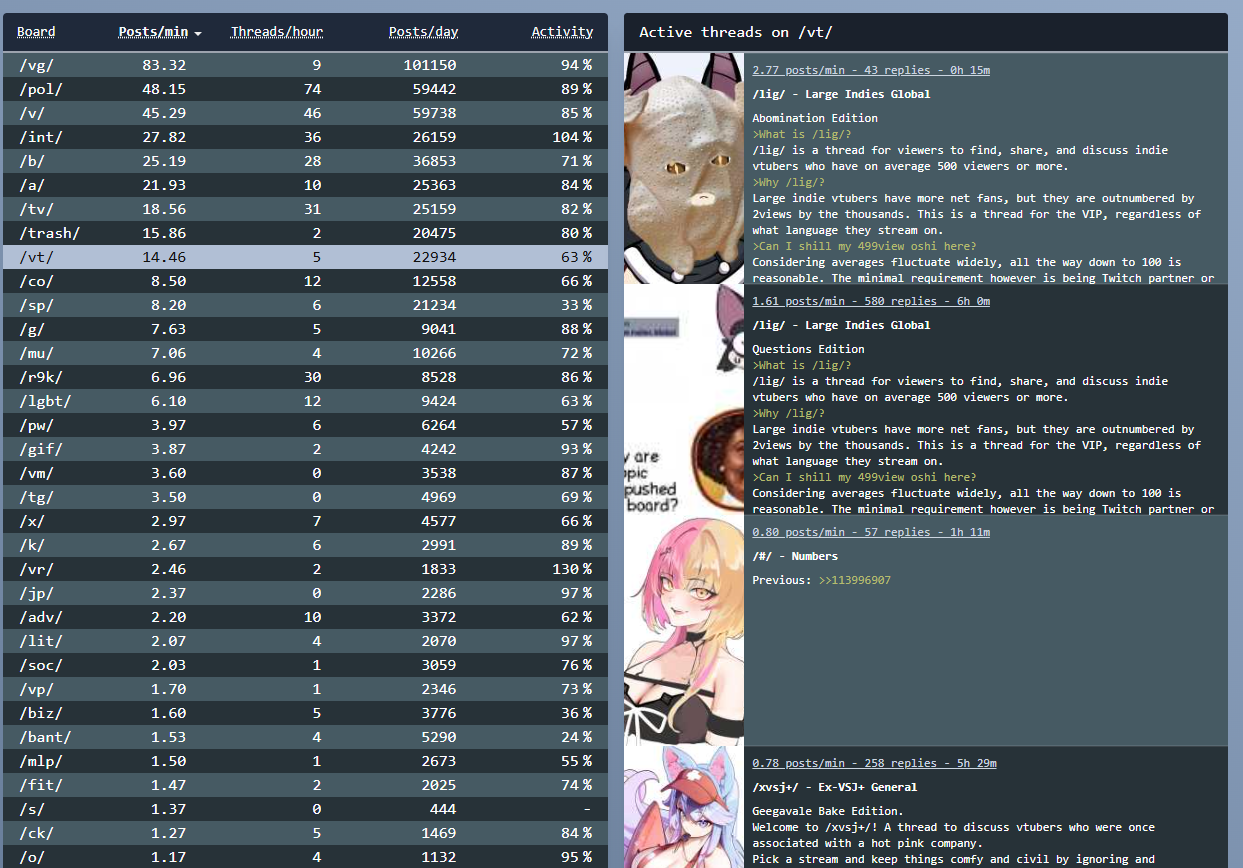Open the /xvsj+/ thread thumbnail

[684, 807]
